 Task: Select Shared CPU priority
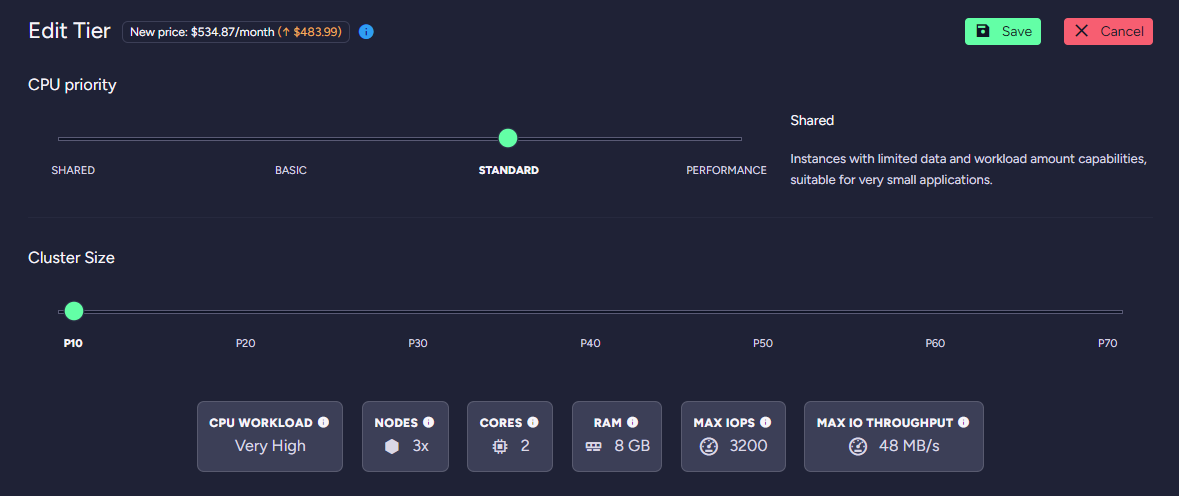(x=73, y=170)
